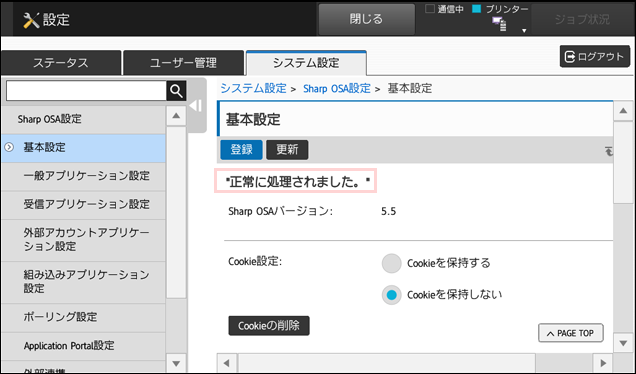Open the ユーザー管理 tab

click(183, 63)
